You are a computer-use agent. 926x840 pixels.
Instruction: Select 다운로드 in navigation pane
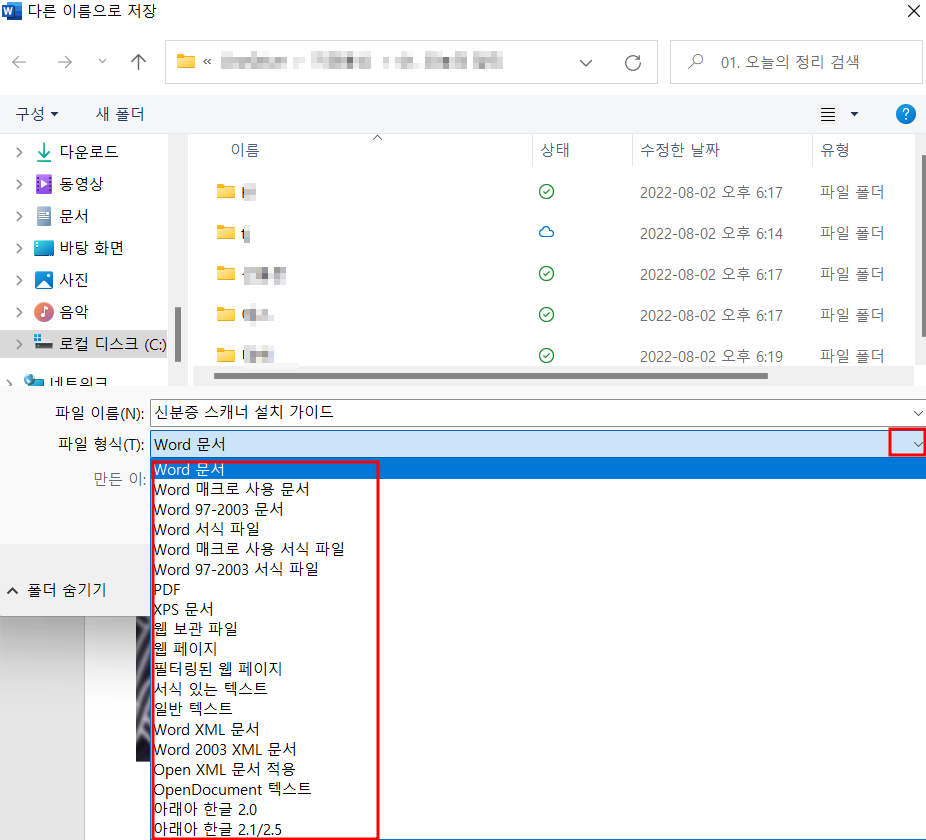click(89, 152)
